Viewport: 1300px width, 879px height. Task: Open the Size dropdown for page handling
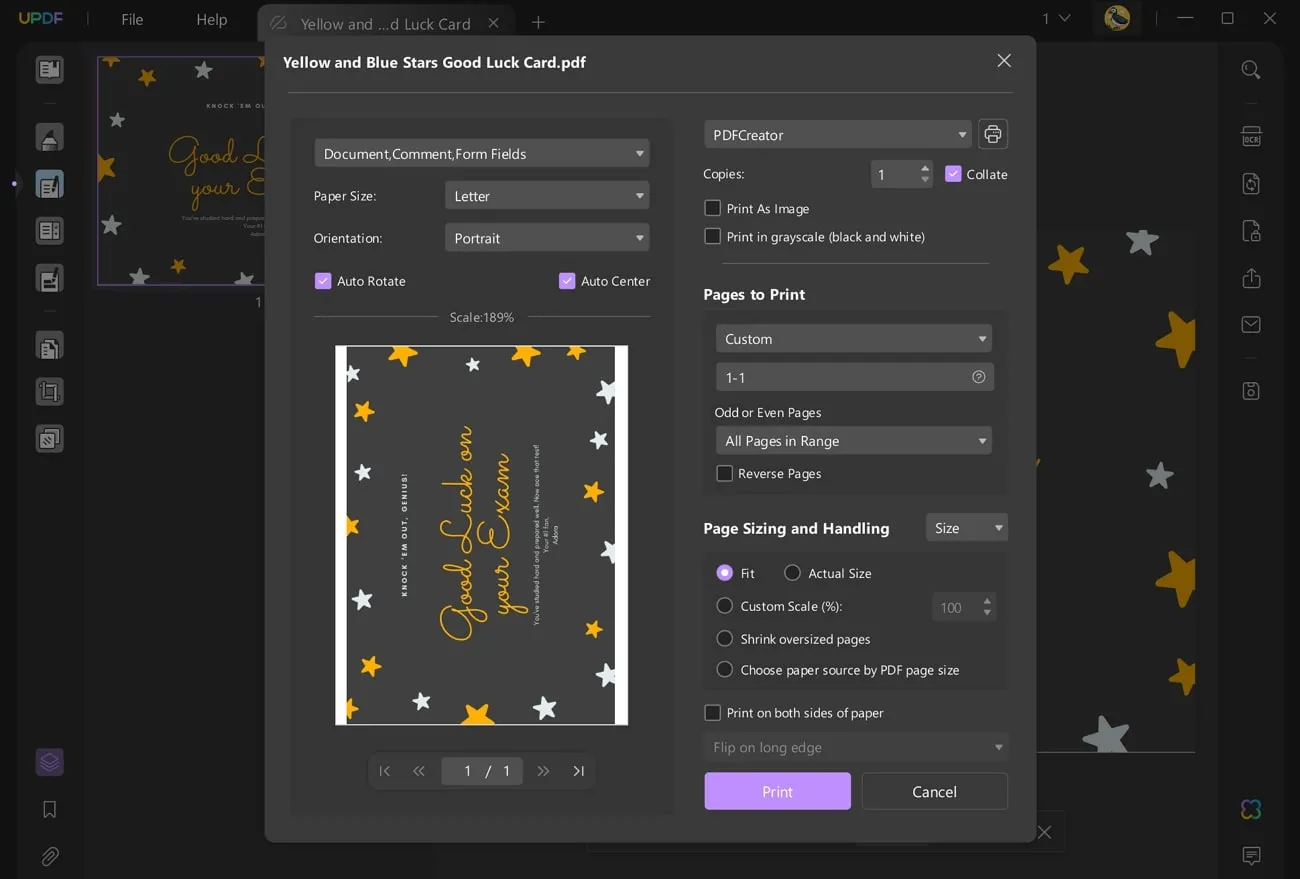[967, 527]
